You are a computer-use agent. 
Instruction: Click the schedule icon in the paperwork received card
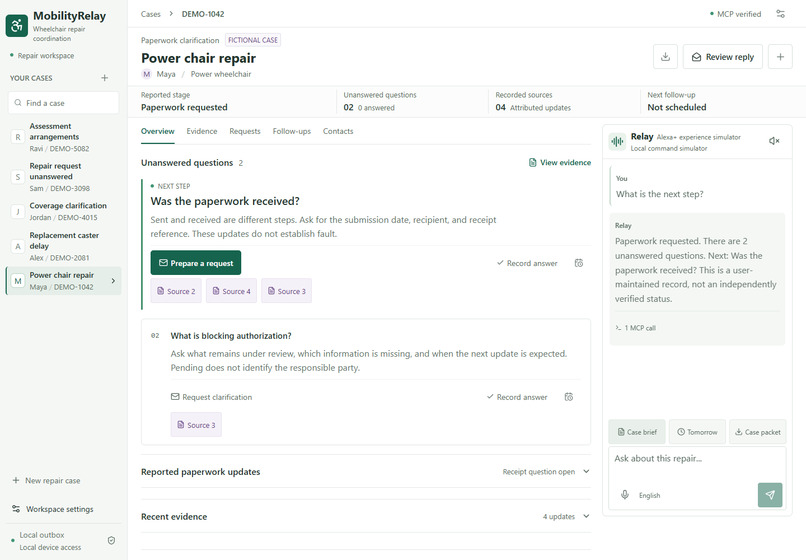pos(579,263)
